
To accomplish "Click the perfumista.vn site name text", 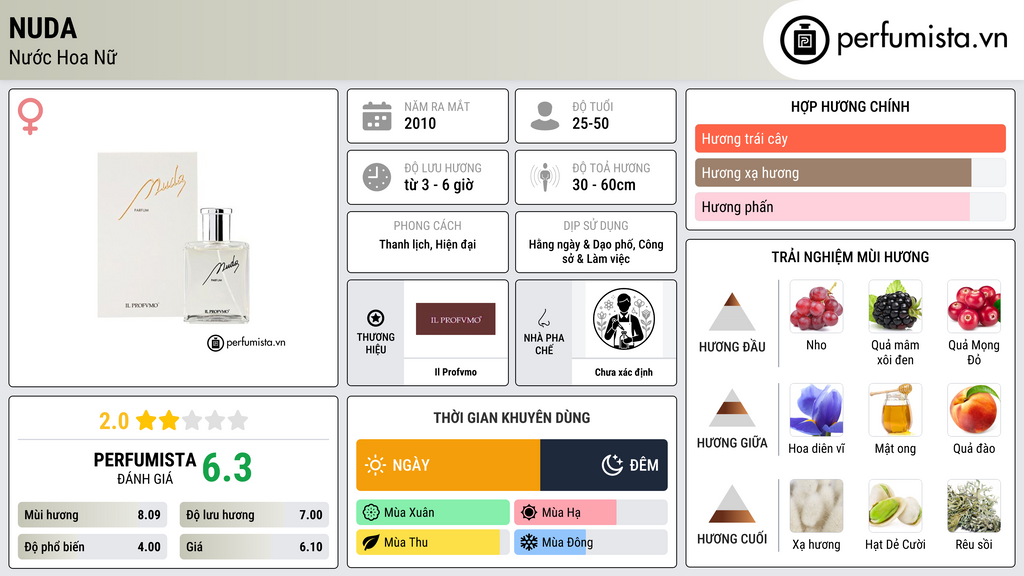I will (x=922, y=38).
